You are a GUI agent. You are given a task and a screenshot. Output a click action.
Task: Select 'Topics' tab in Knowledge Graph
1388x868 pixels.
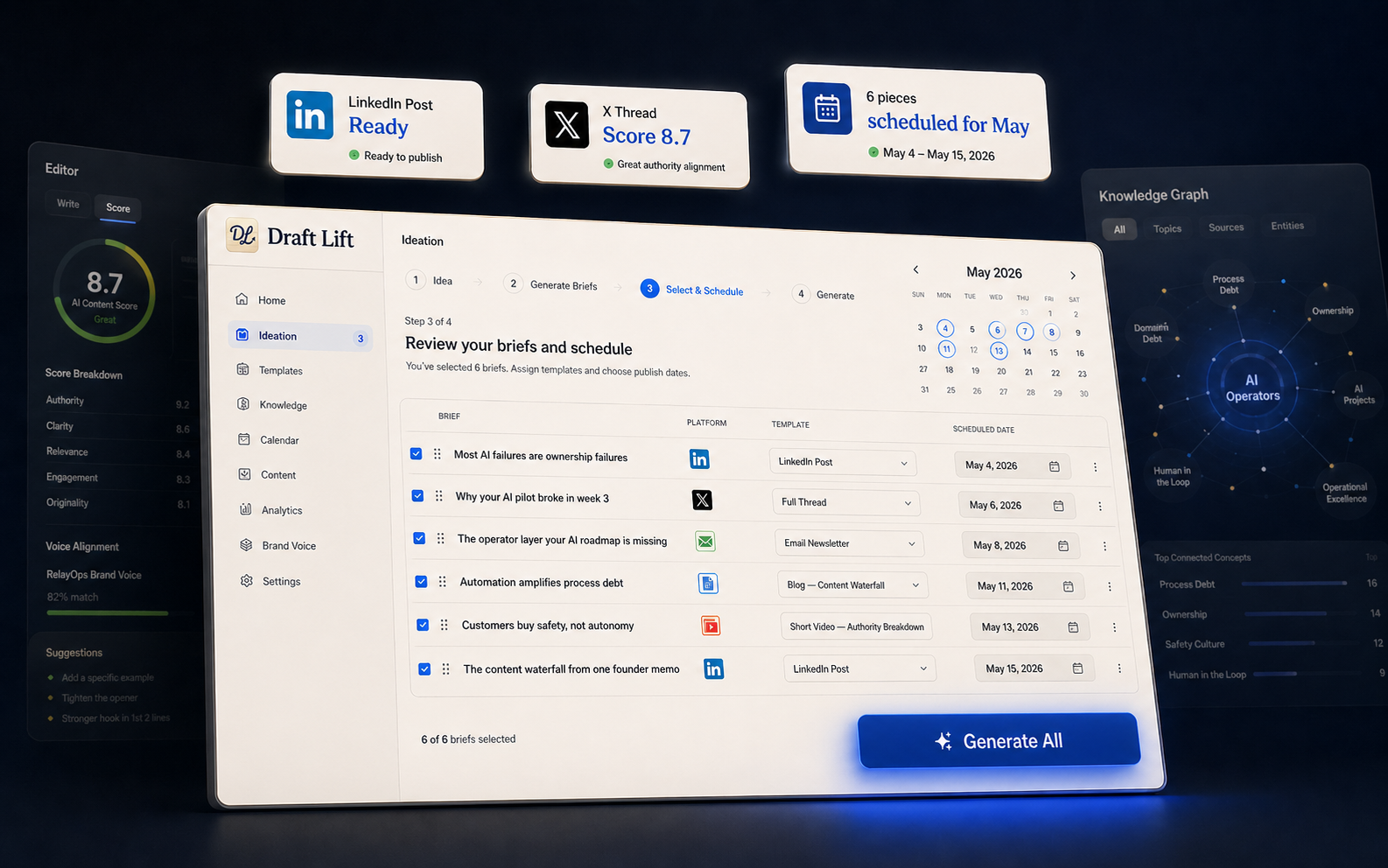(1167, 228)
